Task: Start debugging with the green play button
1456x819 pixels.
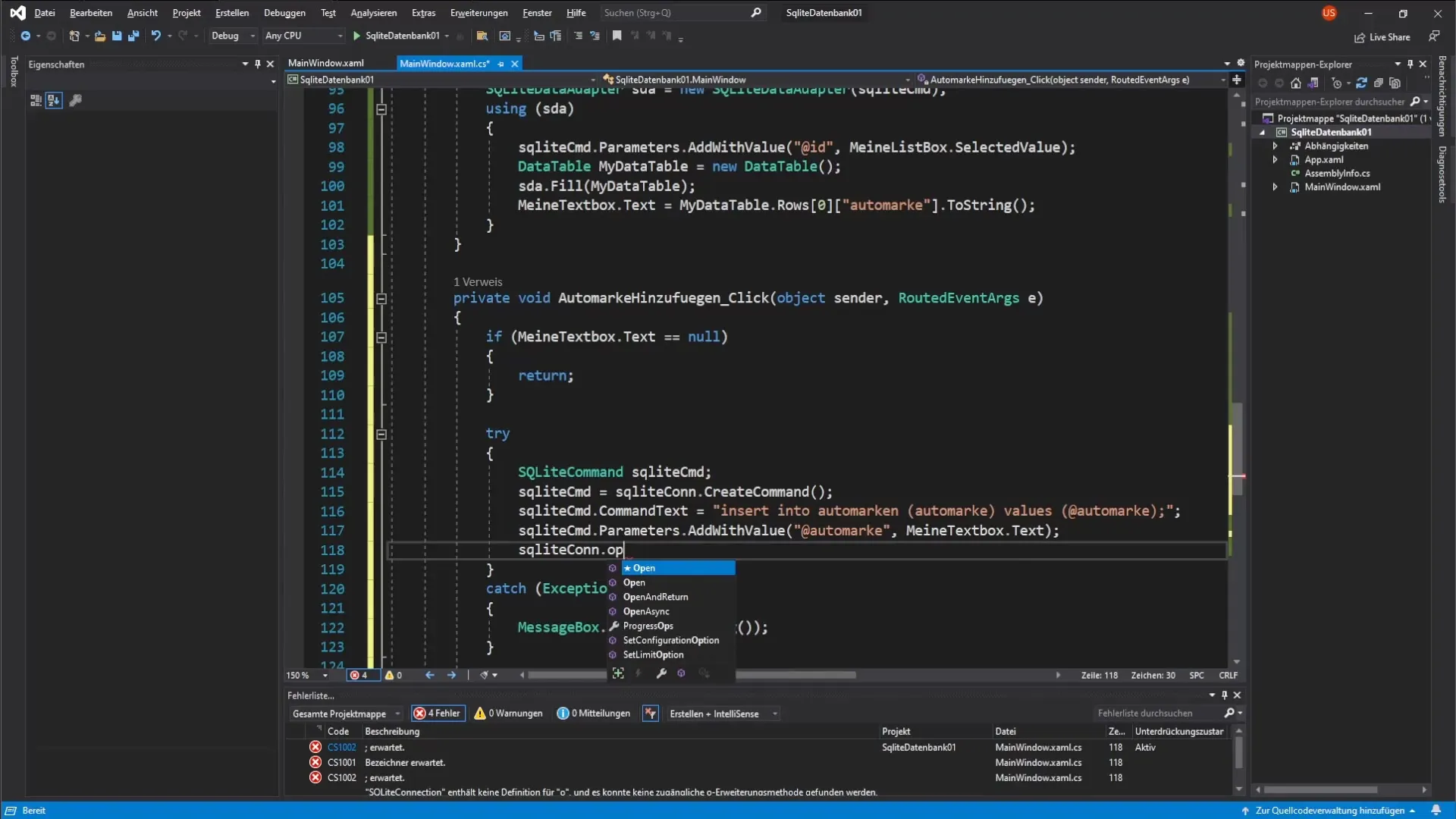Action: (356, 36)
